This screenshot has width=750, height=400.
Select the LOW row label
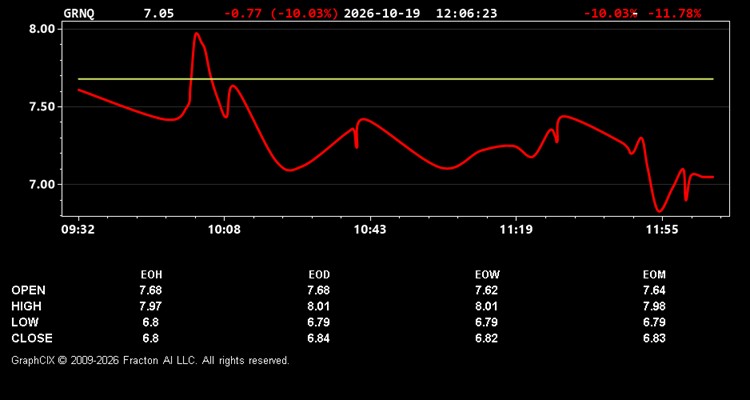[x=25, y=322]
